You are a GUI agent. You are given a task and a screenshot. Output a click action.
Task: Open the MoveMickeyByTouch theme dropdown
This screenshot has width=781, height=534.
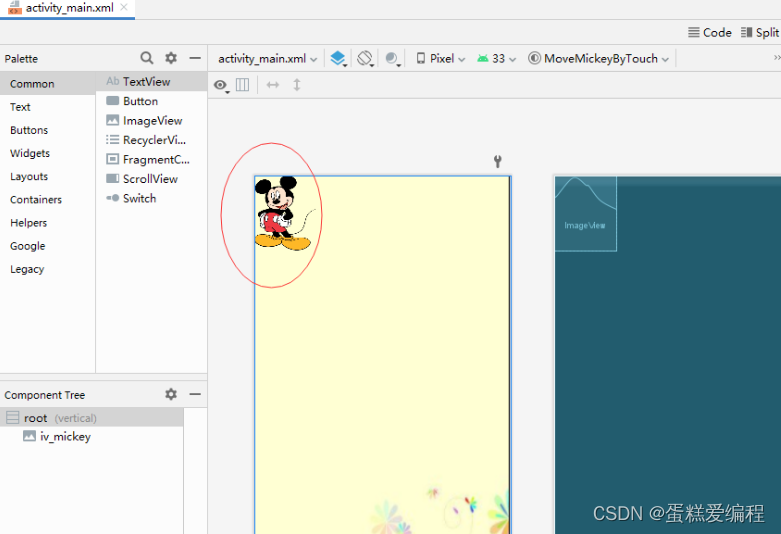tap(599, 59)
